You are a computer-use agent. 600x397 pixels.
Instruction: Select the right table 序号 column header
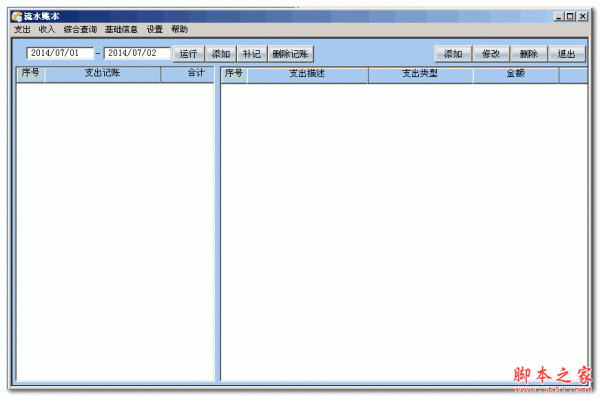coord(234,75)
